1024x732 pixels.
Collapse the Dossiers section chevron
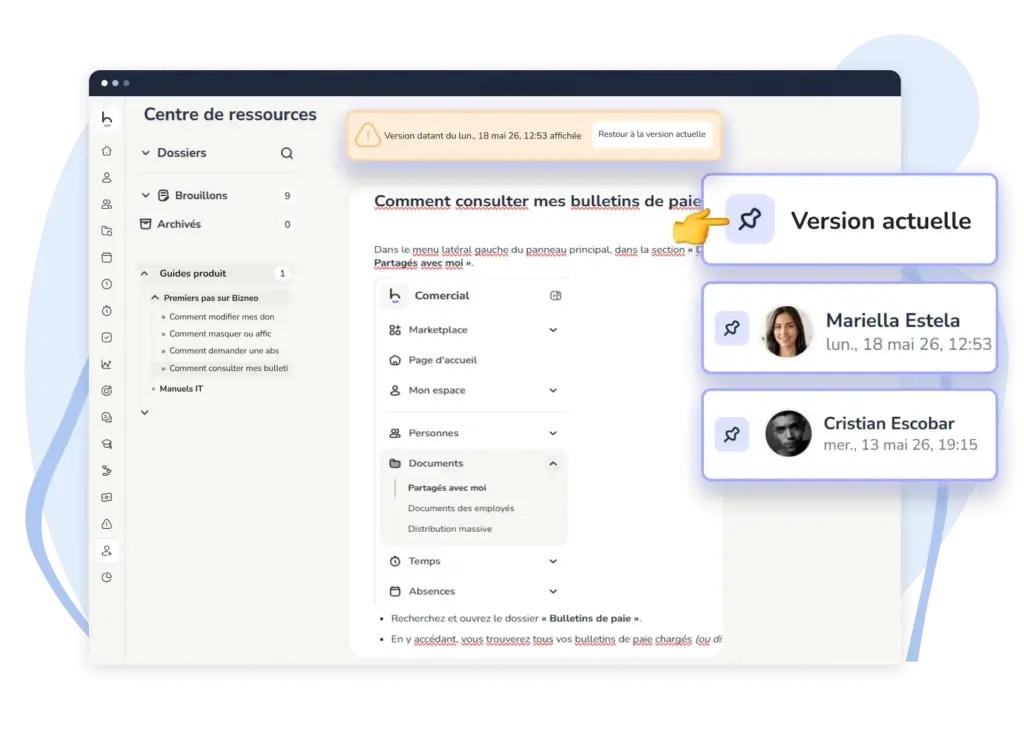click(146, 153)
